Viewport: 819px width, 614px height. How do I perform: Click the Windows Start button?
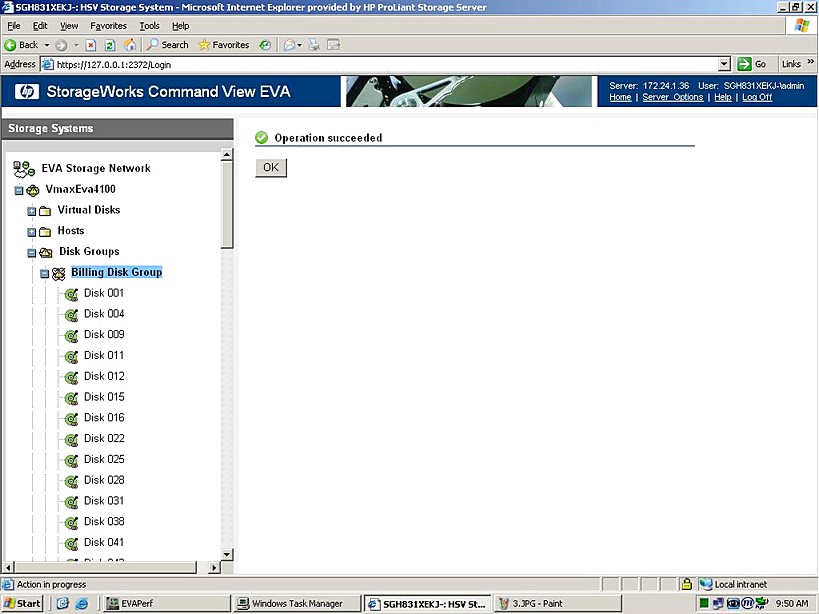pos(22,604)
